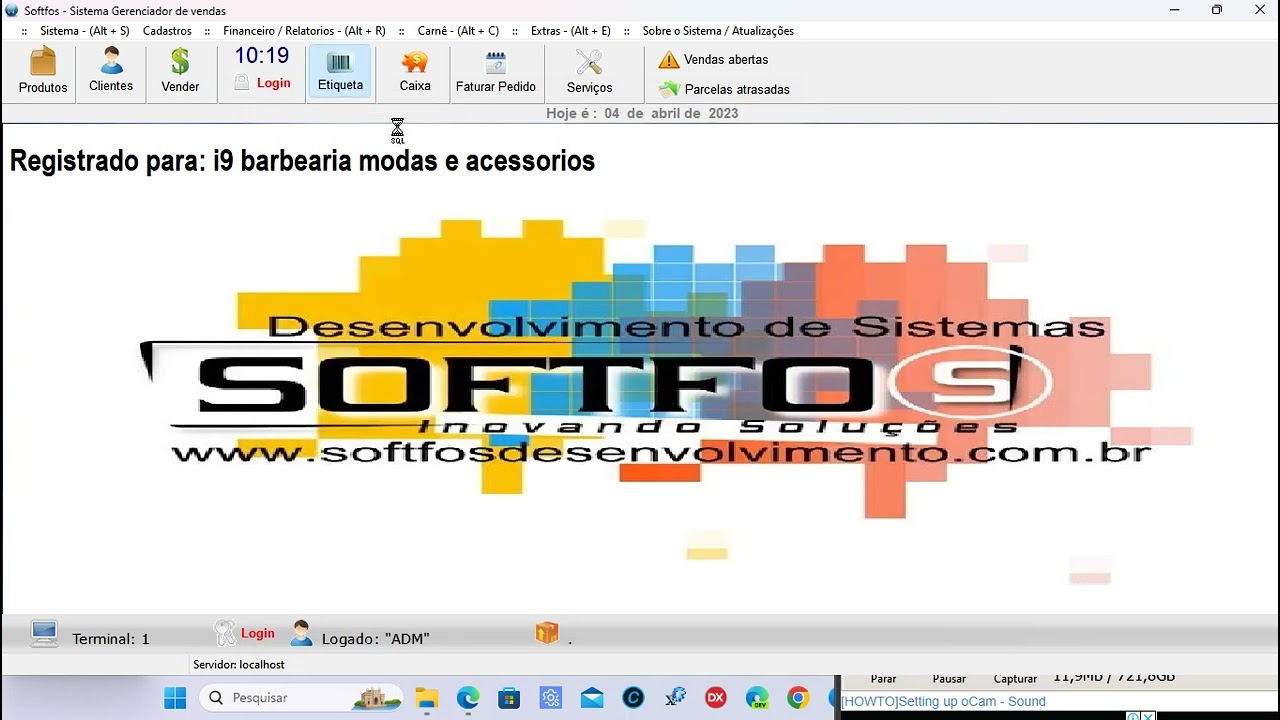Open the Caixa piggy bank tool
This screenshot has height=720, width=1280.
coord(415,71)
